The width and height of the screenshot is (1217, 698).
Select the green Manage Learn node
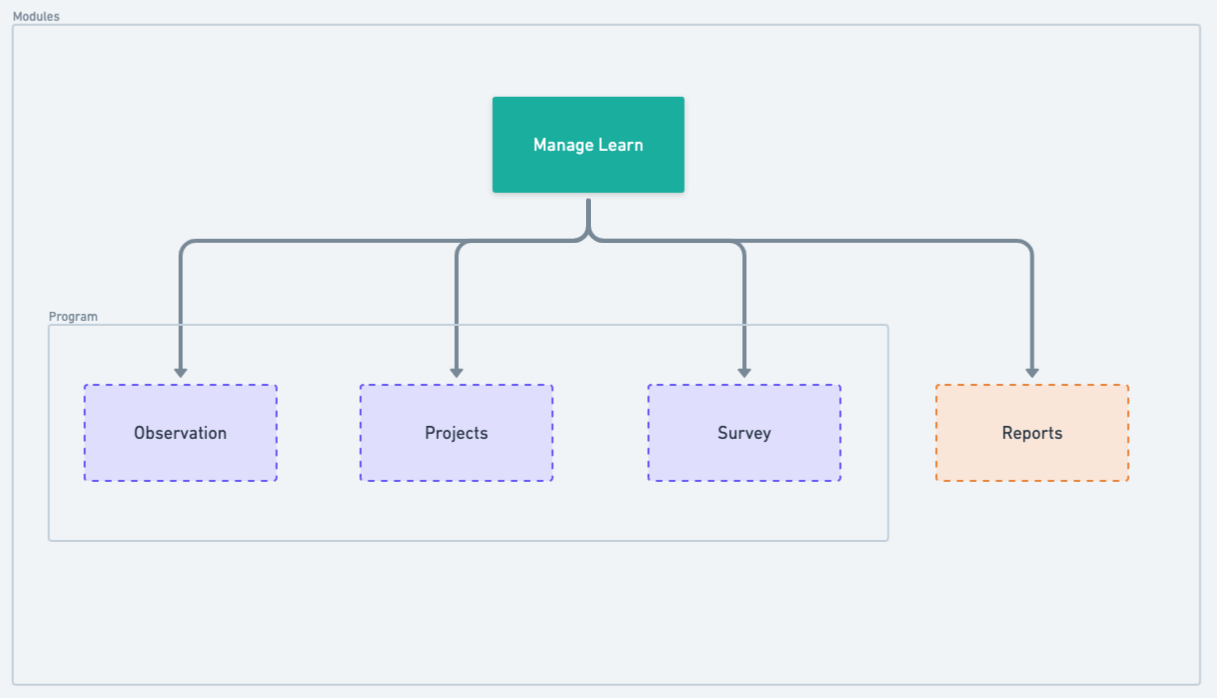[x=588, y=145]
